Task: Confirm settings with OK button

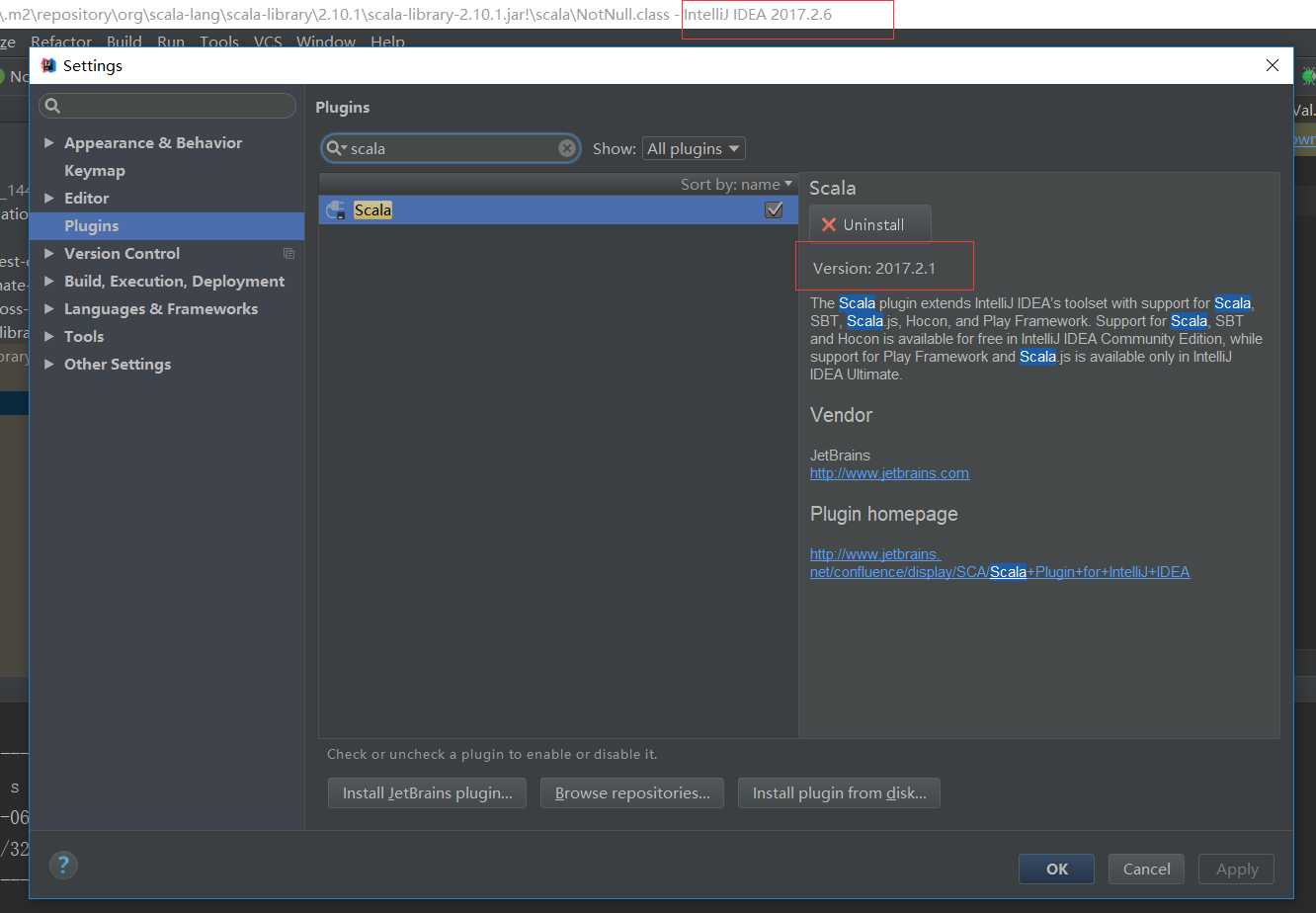Action: point(1056,869)
